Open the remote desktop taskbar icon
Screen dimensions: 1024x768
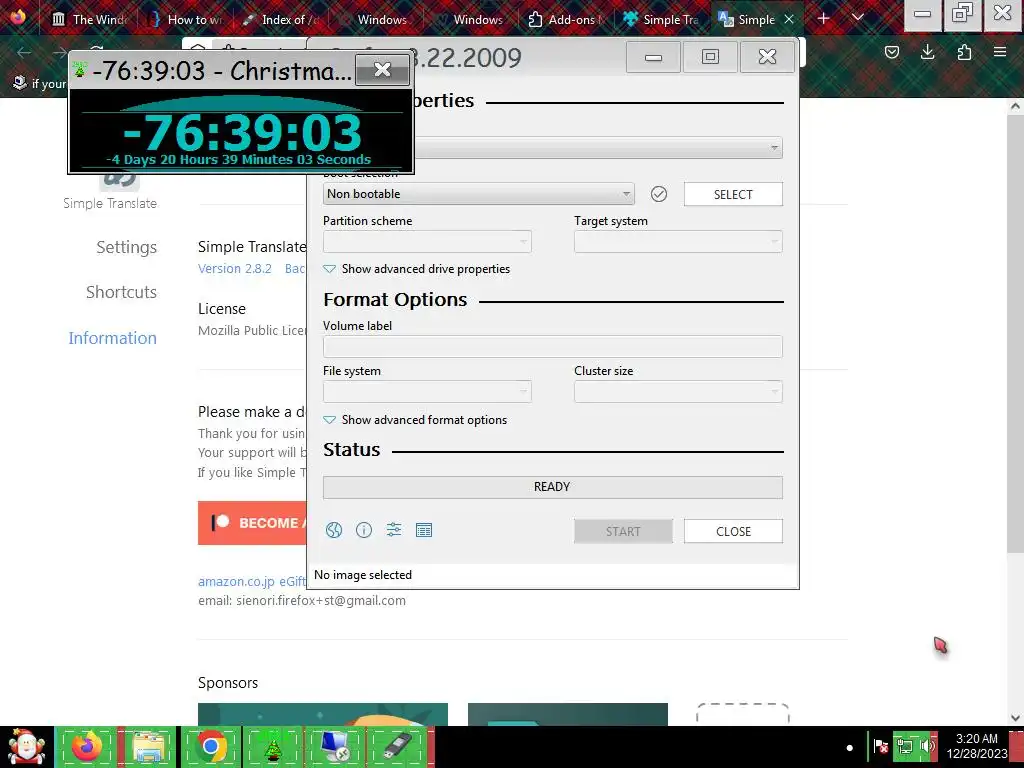pos(335,747)
